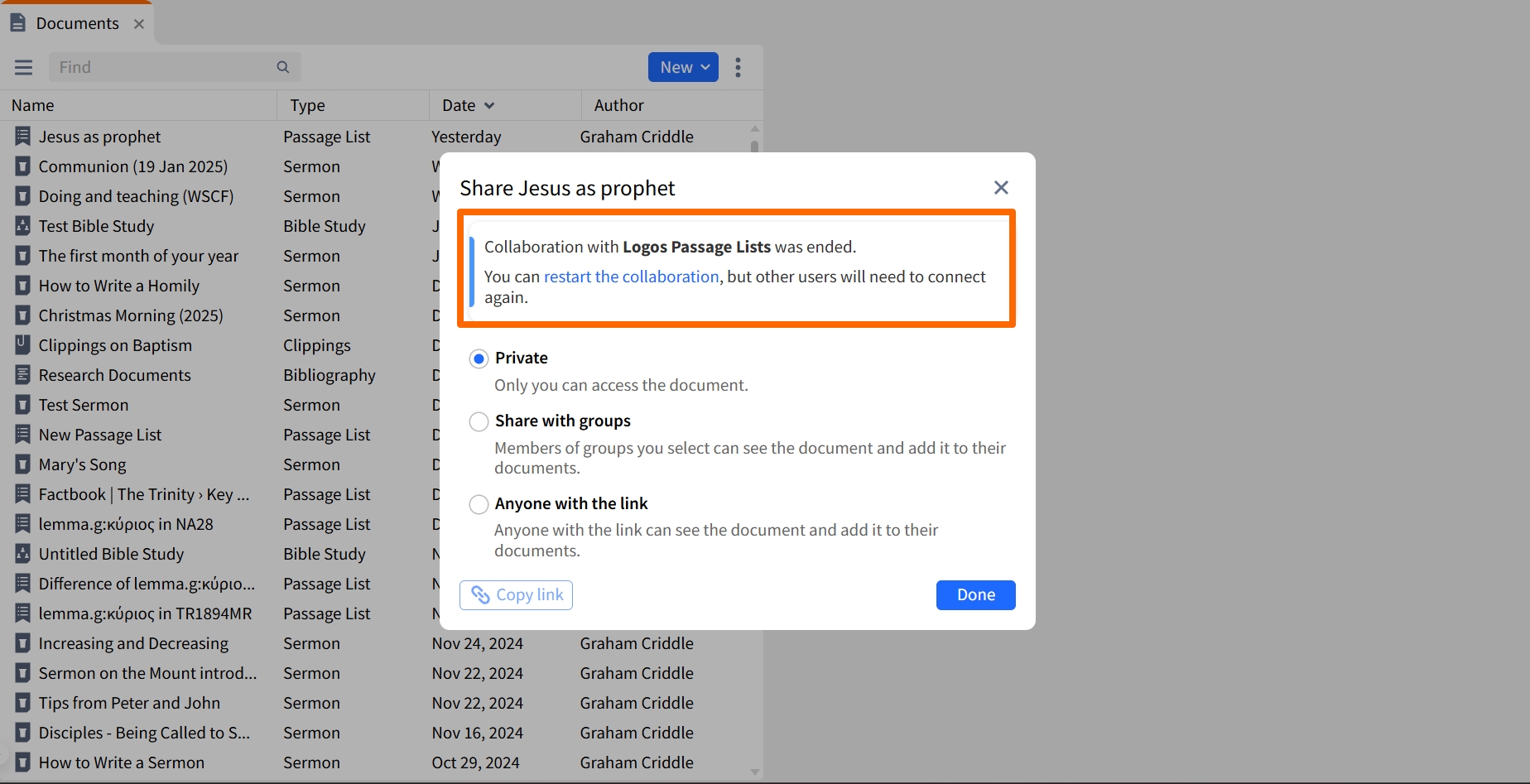Click the sermon icon beside Doing and teaching (WSCF)
Image resolution: width=1530 pixels, height=784 pixels.
[23, 196]
